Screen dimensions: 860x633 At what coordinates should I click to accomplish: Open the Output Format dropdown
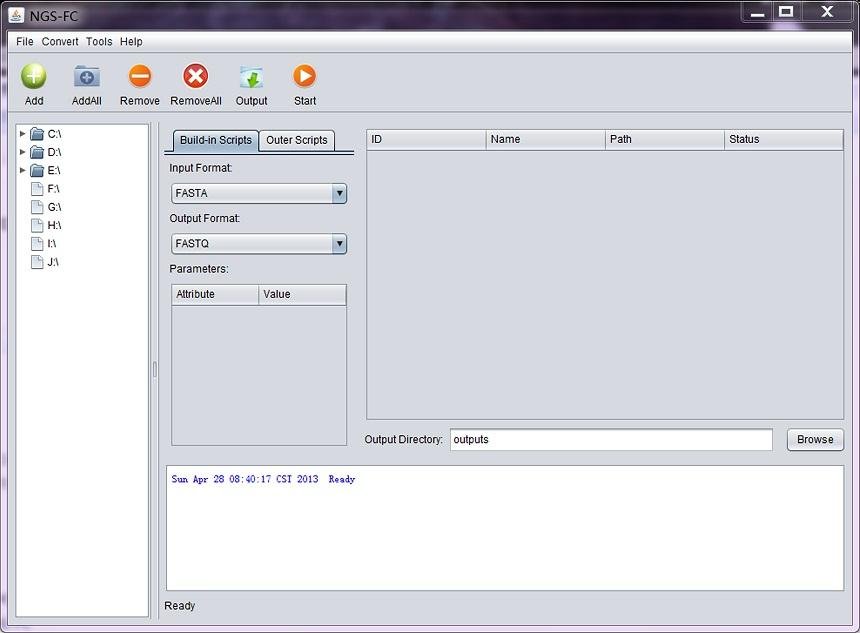340,243
